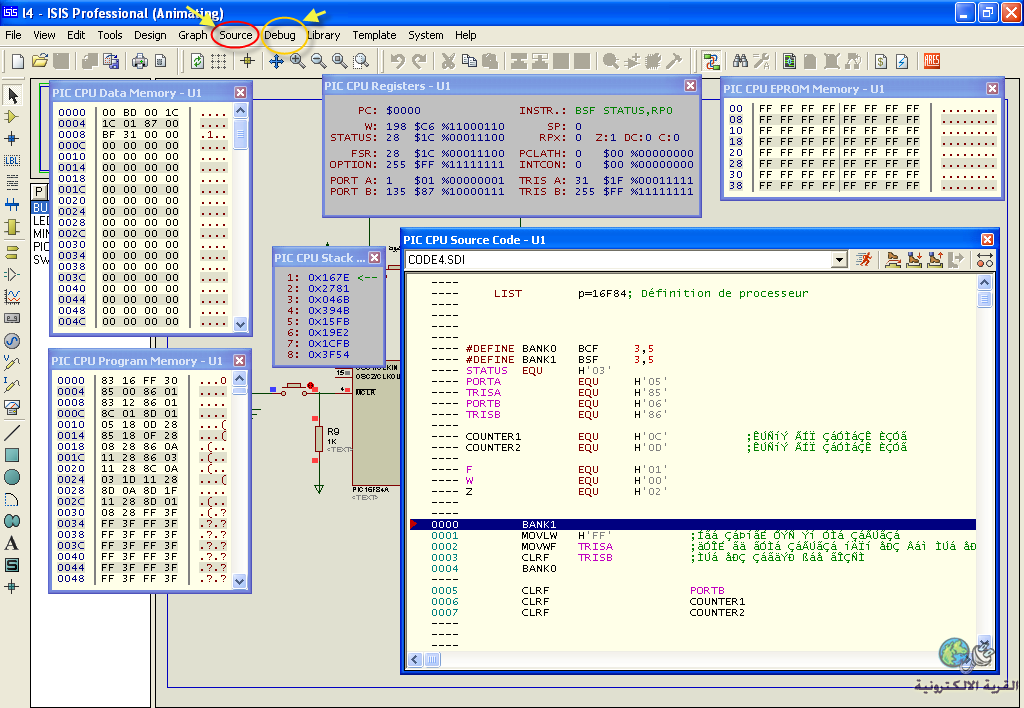Open the Template menu

[374, 35]
